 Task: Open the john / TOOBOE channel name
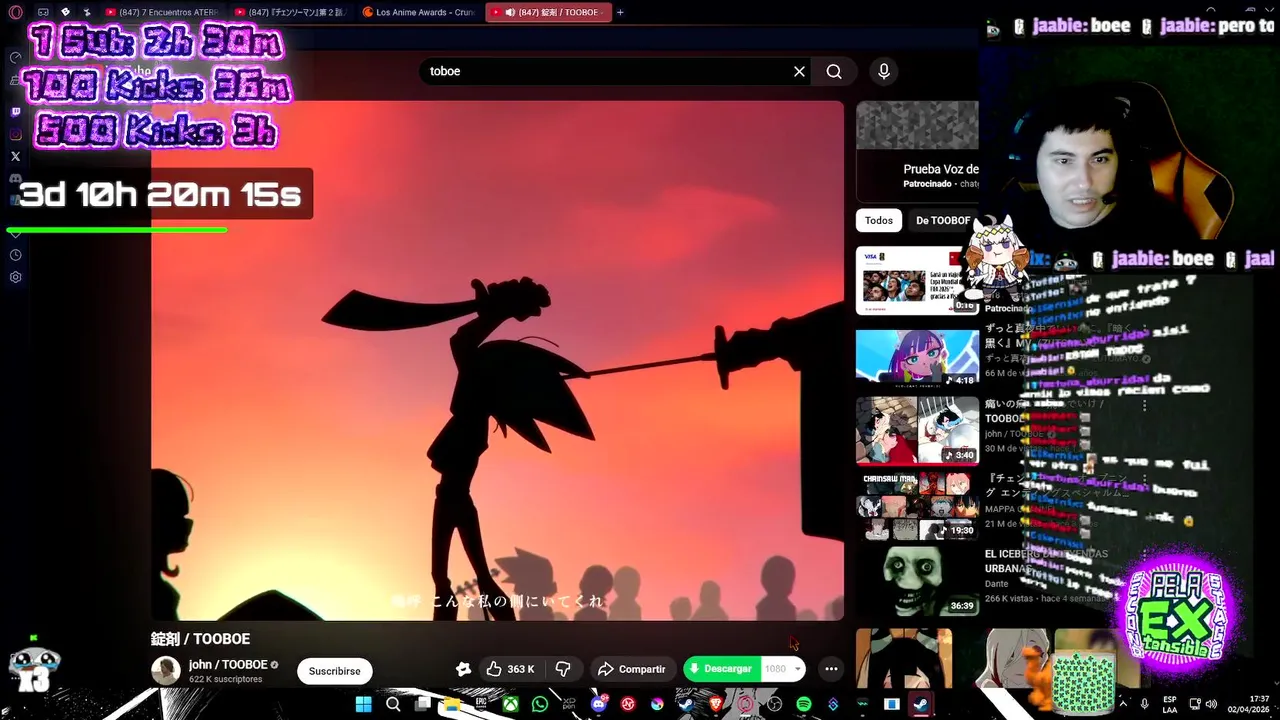click(x=228, y=665)
